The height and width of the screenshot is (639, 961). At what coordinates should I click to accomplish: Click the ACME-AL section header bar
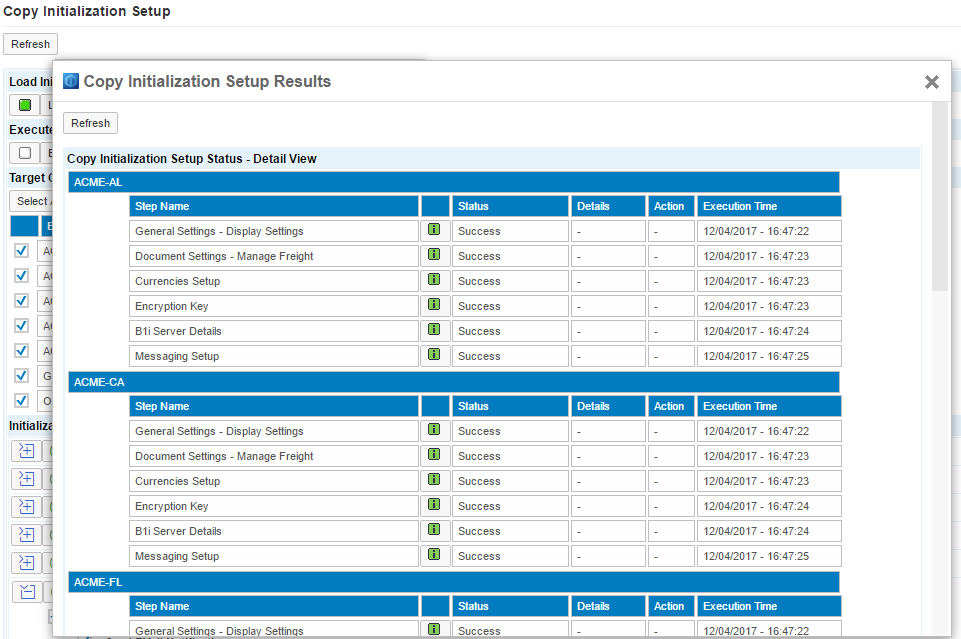pyautogui.click(x=453, y=182)
